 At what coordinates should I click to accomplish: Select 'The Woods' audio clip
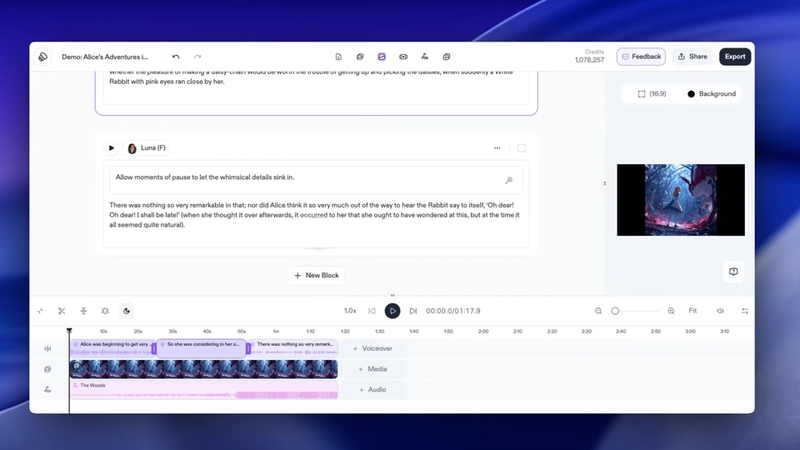204,390
